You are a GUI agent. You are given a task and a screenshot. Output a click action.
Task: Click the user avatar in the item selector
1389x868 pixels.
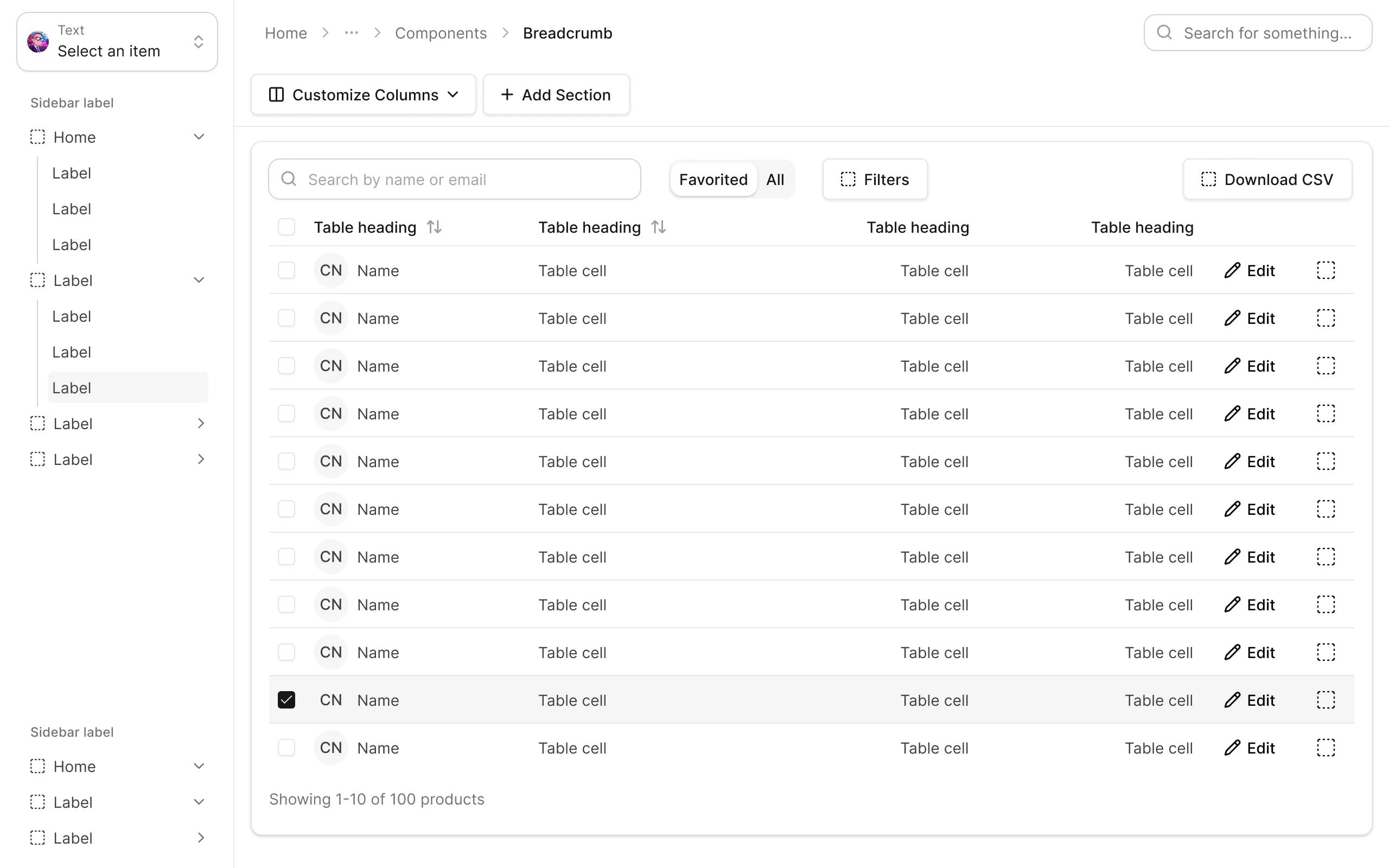[38, 42]
